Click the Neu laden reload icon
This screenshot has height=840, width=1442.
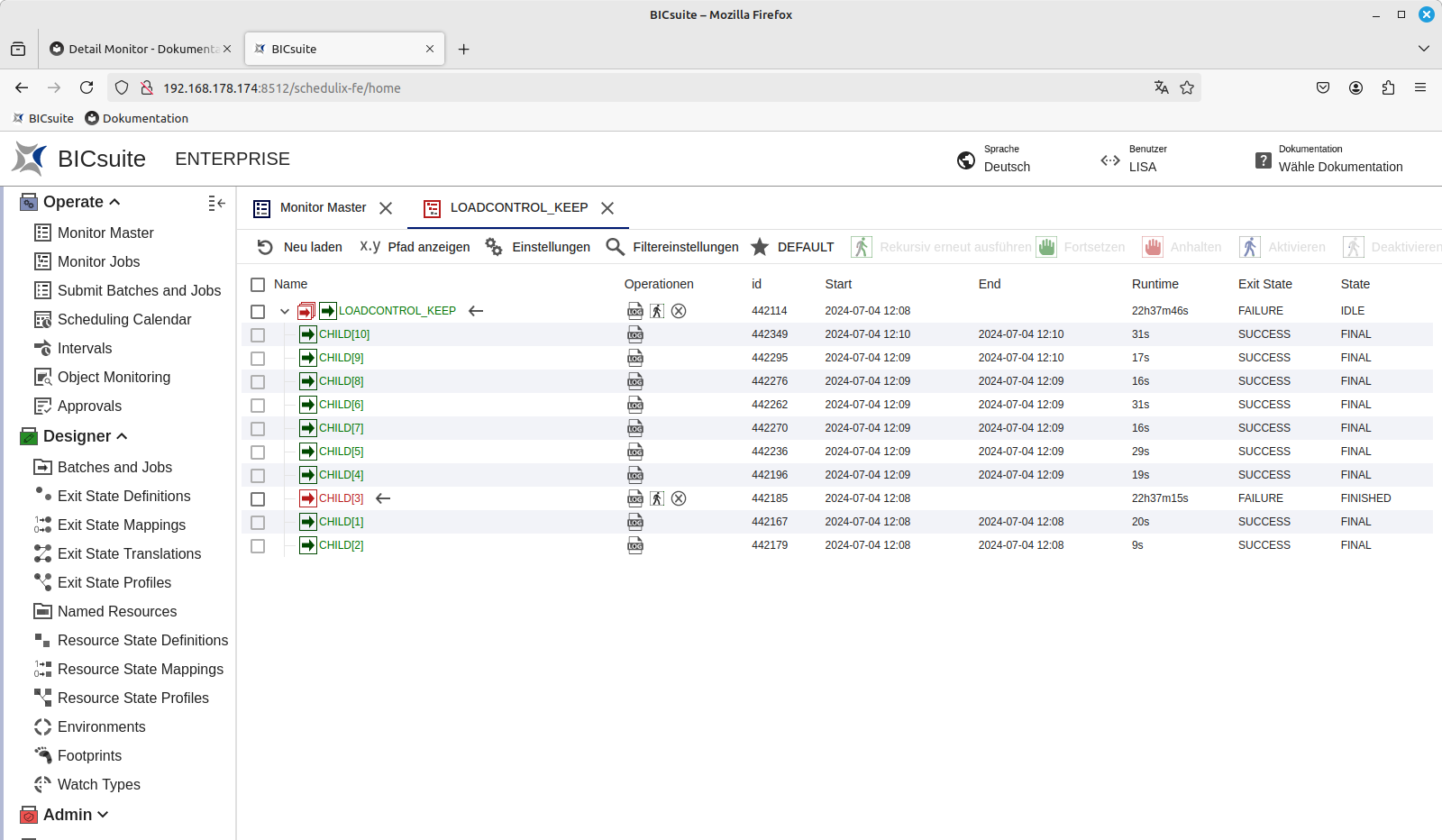265,247
